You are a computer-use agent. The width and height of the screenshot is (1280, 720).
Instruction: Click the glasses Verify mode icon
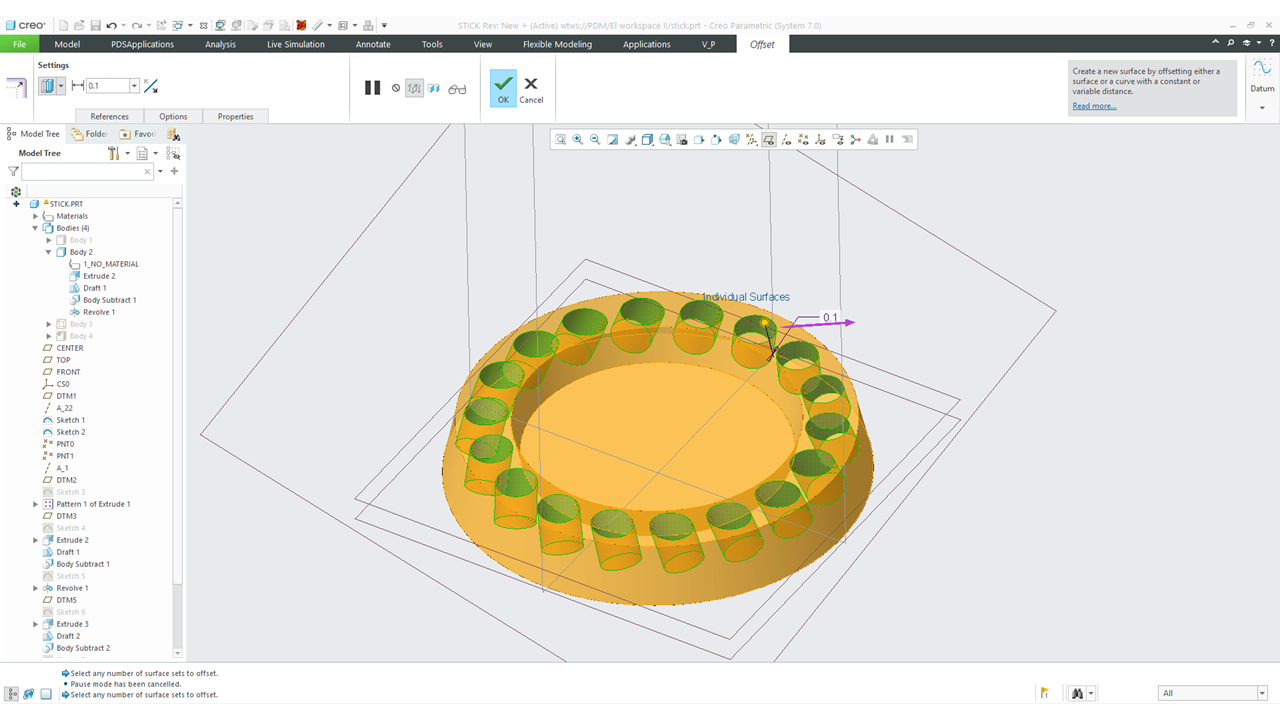pyautogui.click(x=457, y=89)
